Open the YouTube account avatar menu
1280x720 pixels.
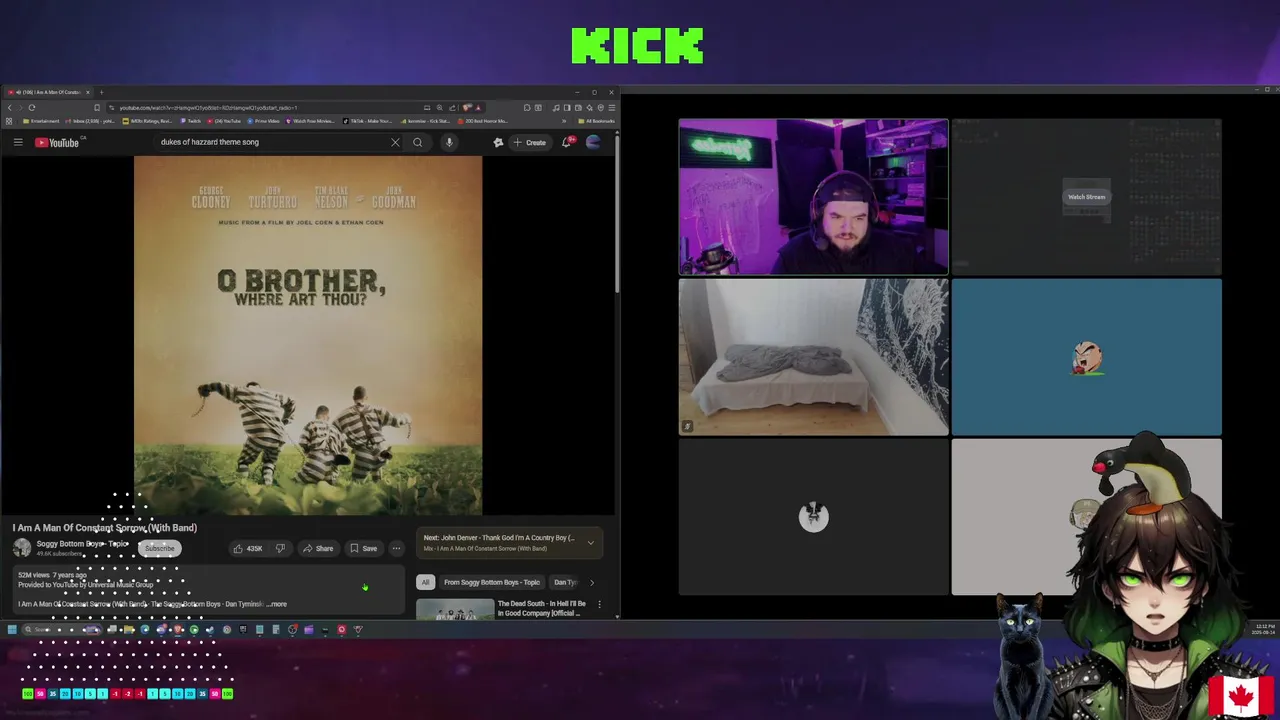(593, 142)
